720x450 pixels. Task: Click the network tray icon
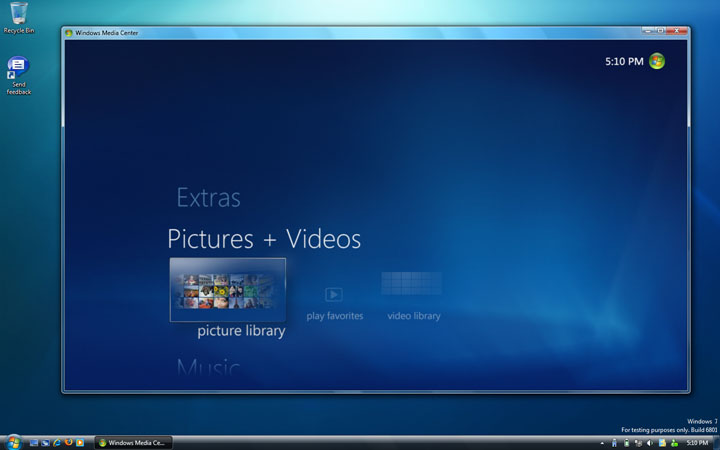click(x=638, y=443)
